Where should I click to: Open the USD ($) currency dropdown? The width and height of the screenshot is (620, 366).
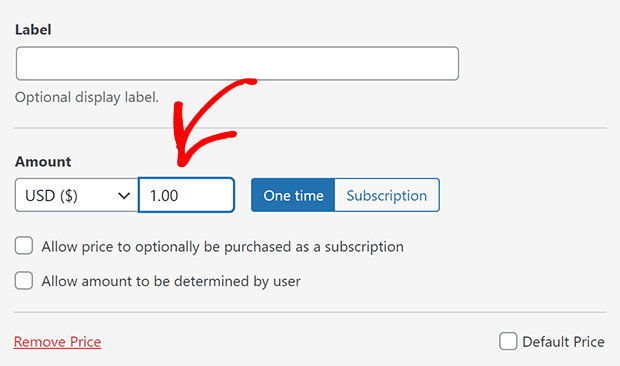pyautogui.click(x=77, y=195)
